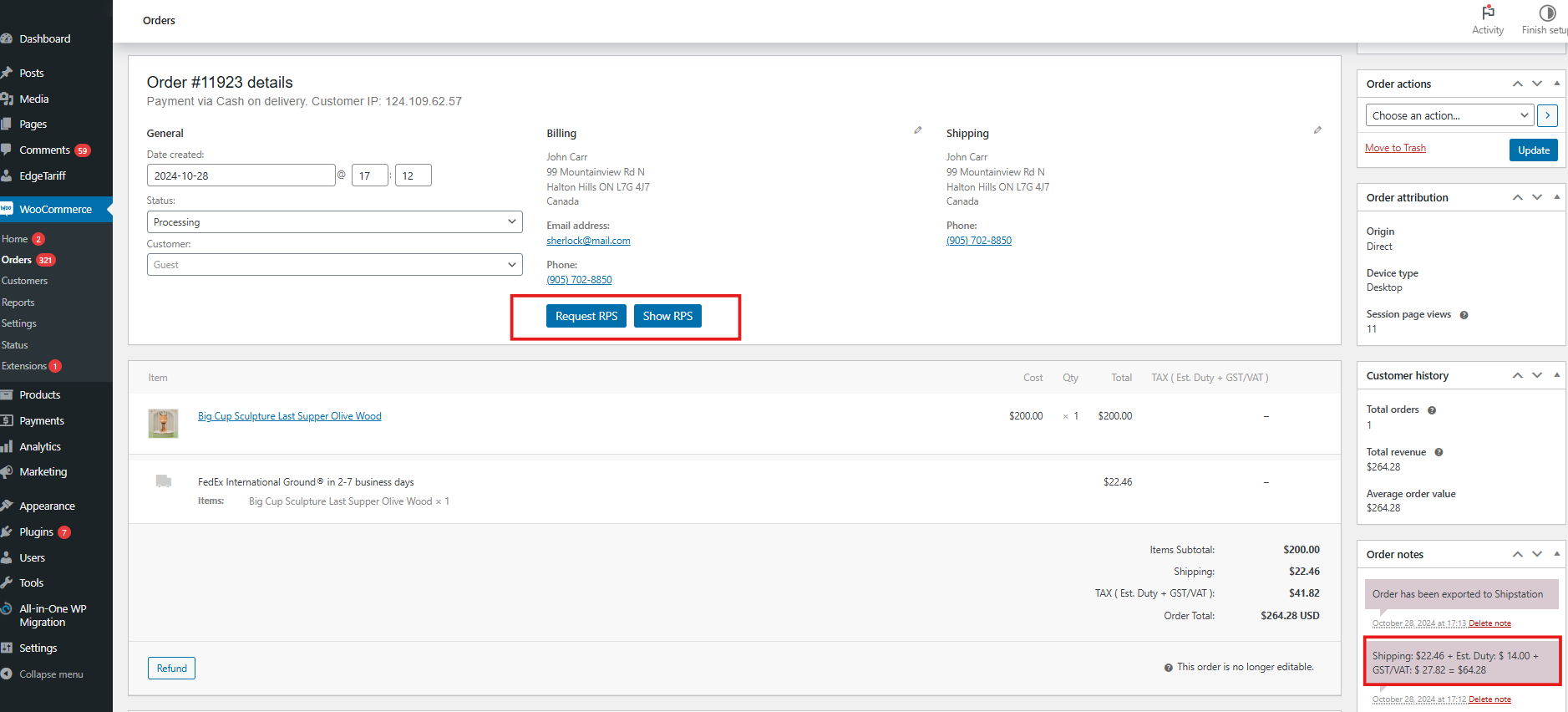This screenshot has height=712, width=1568.
Task: Open WooCommerce Status submenu item
Action: 14,345
